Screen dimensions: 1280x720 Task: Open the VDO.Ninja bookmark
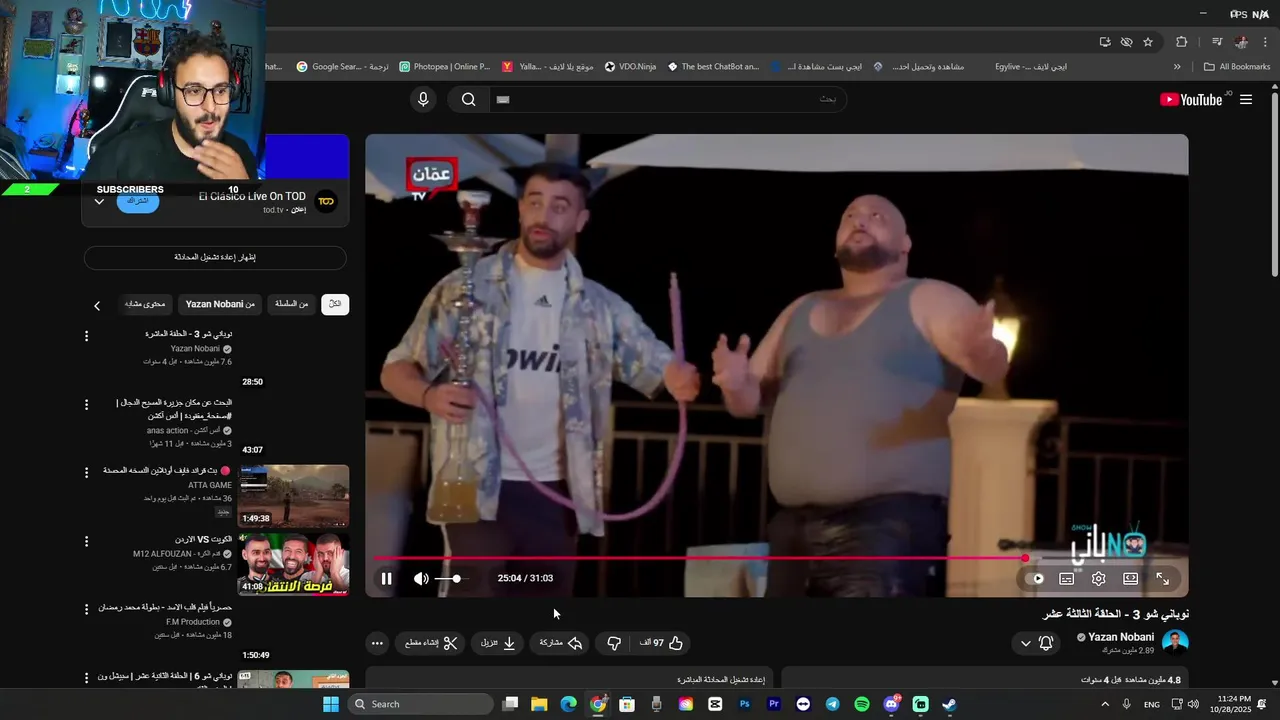coord(630,67)
